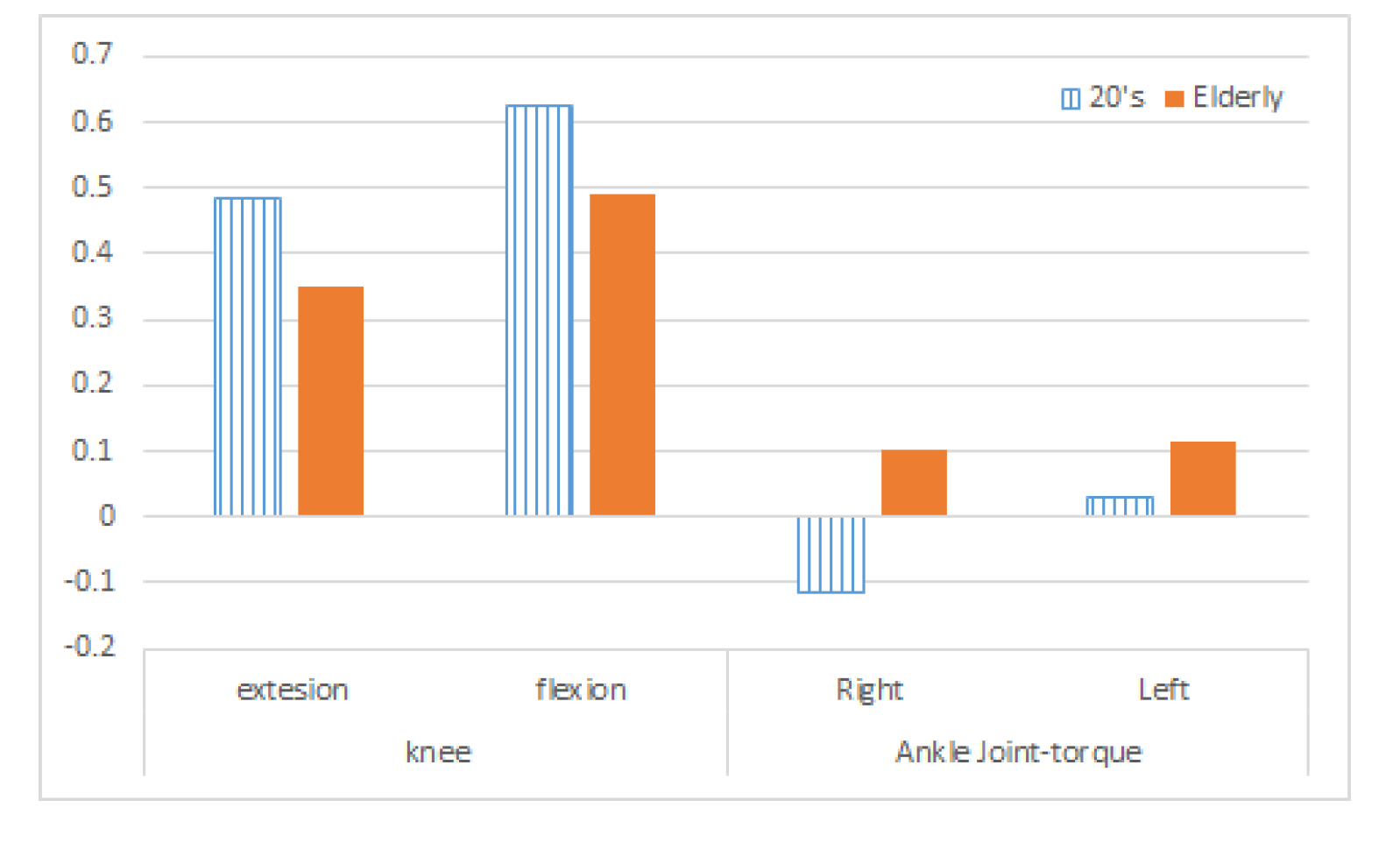Click the "flexion" category label
Image resolution: width=1400 pixels, height=857 pixels.
pos(581,691)
